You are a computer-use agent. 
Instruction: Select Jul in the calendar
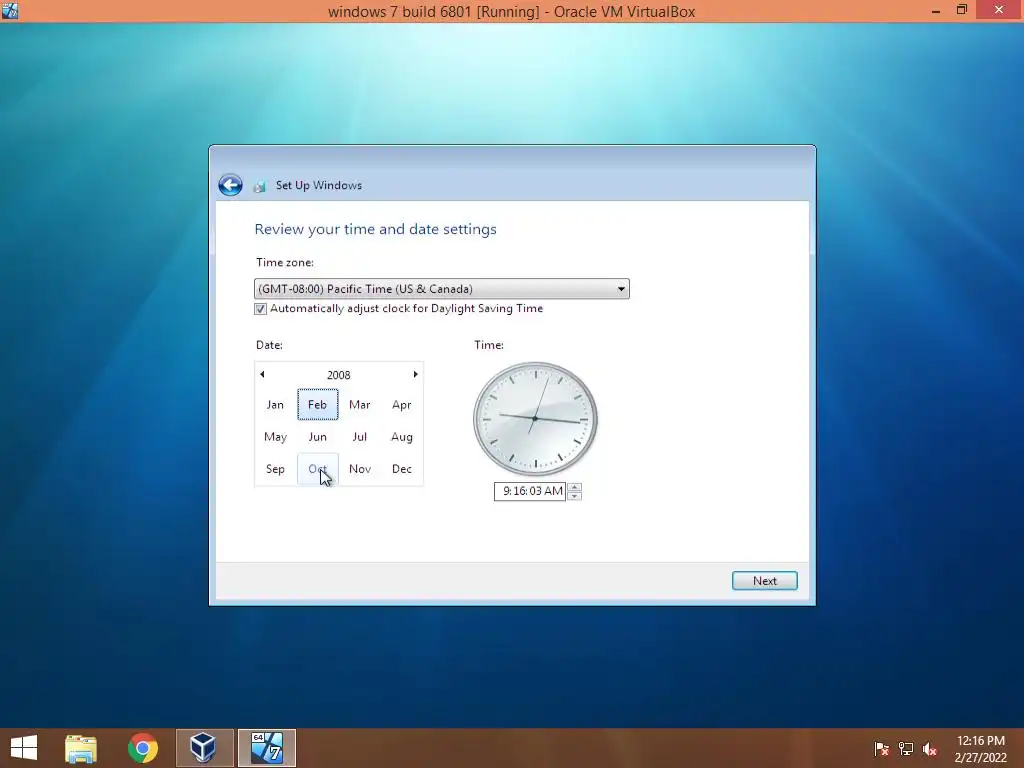(360, 437)
